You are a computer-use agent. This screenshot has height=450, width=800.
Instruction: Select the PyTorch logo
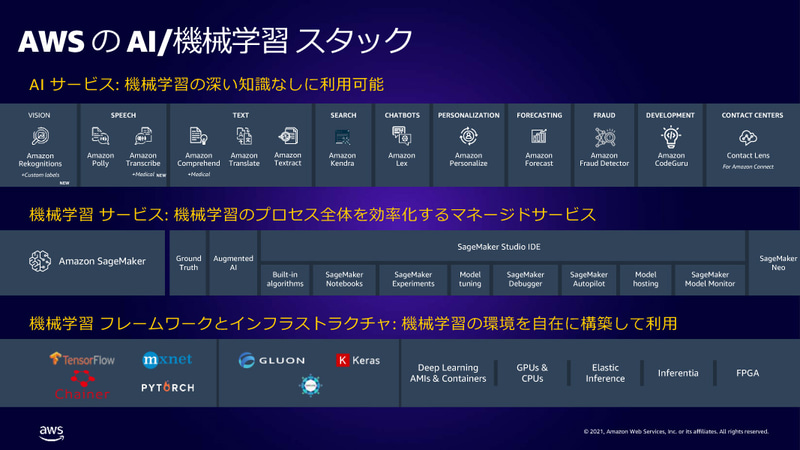click(168, 387)
